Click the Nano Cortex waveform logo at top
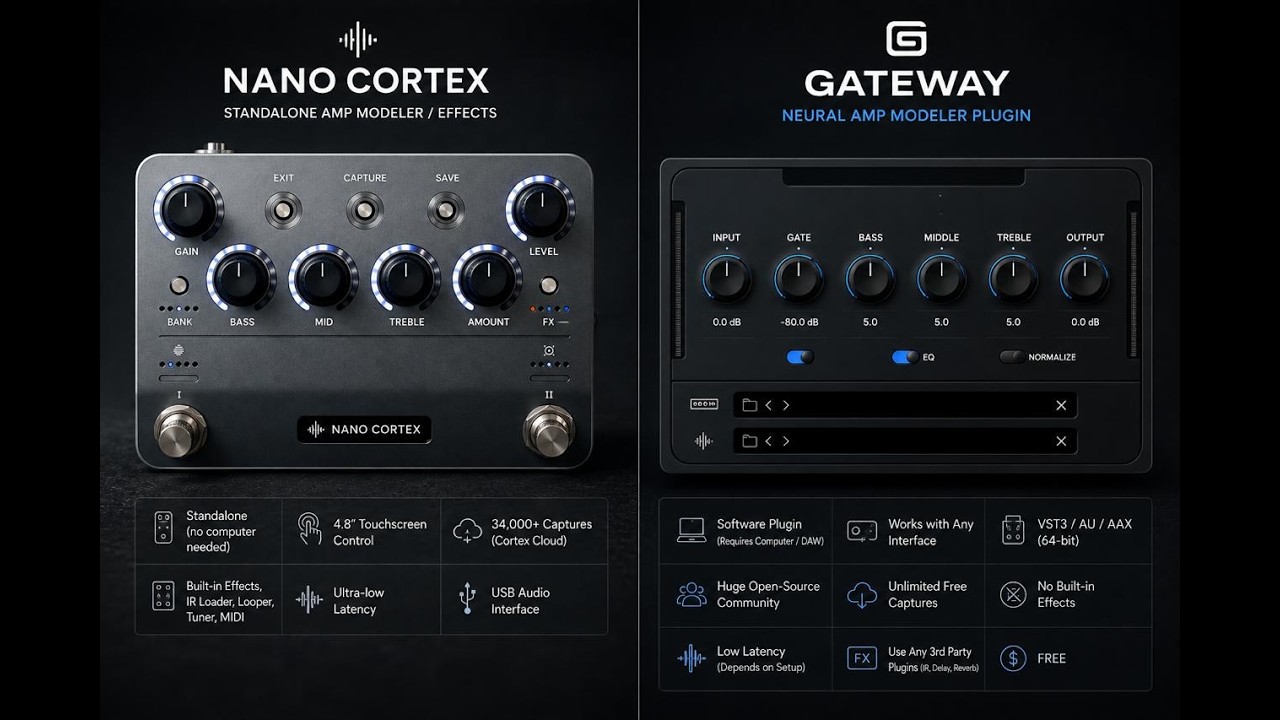This screenshot has width=1280, height=720. click(357, 40)
